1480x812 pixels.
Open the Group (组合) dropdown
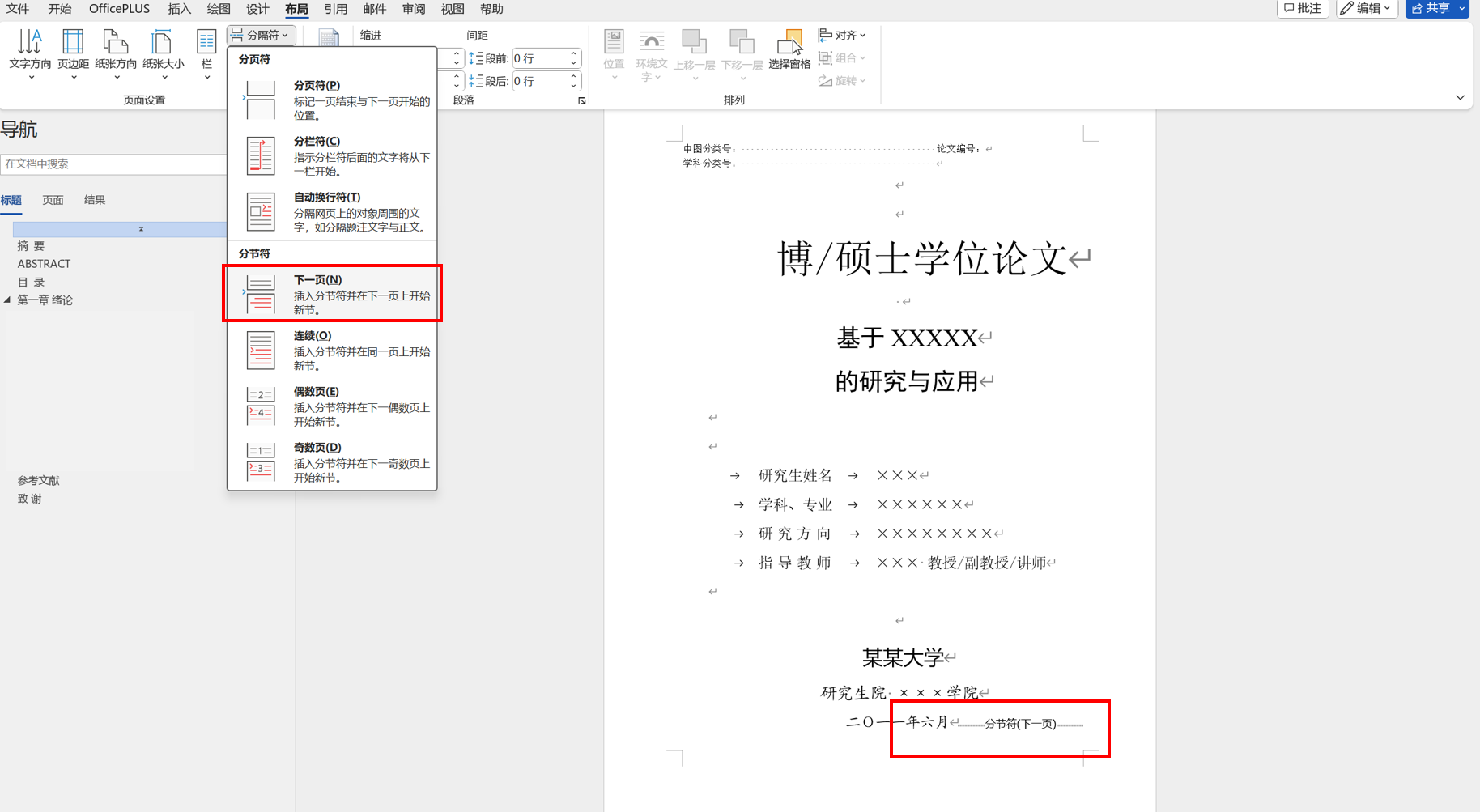pyautogui.click(x=842, y=57)
